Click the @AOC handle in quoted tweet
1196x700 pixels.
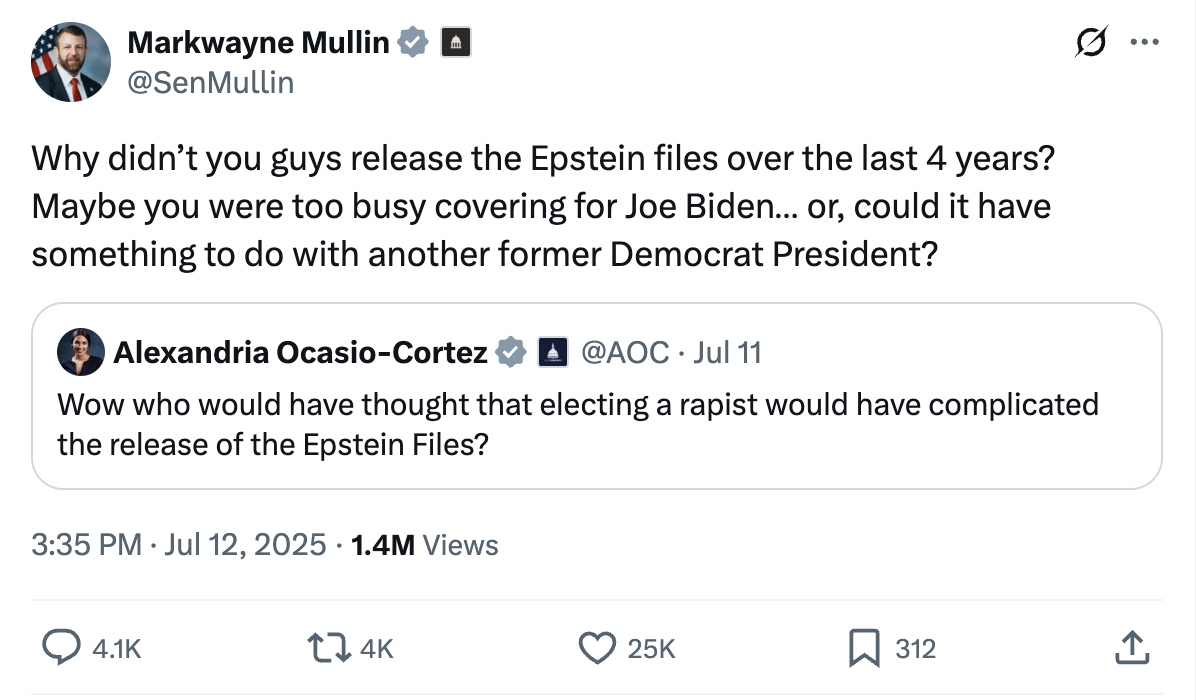pyautogui.click(x=625, y=352)
